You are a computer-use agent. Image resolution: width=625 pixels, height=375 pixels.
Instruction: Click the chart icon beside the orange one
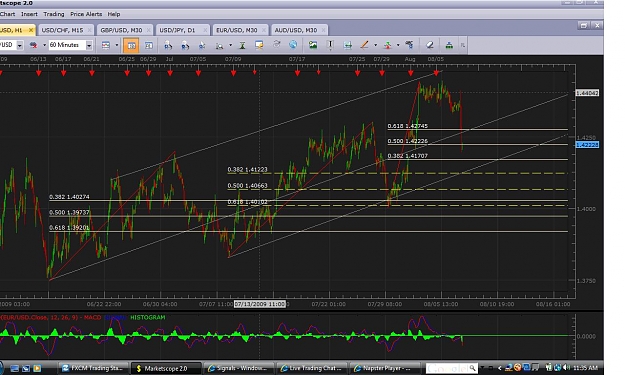[x=149, y=45]
